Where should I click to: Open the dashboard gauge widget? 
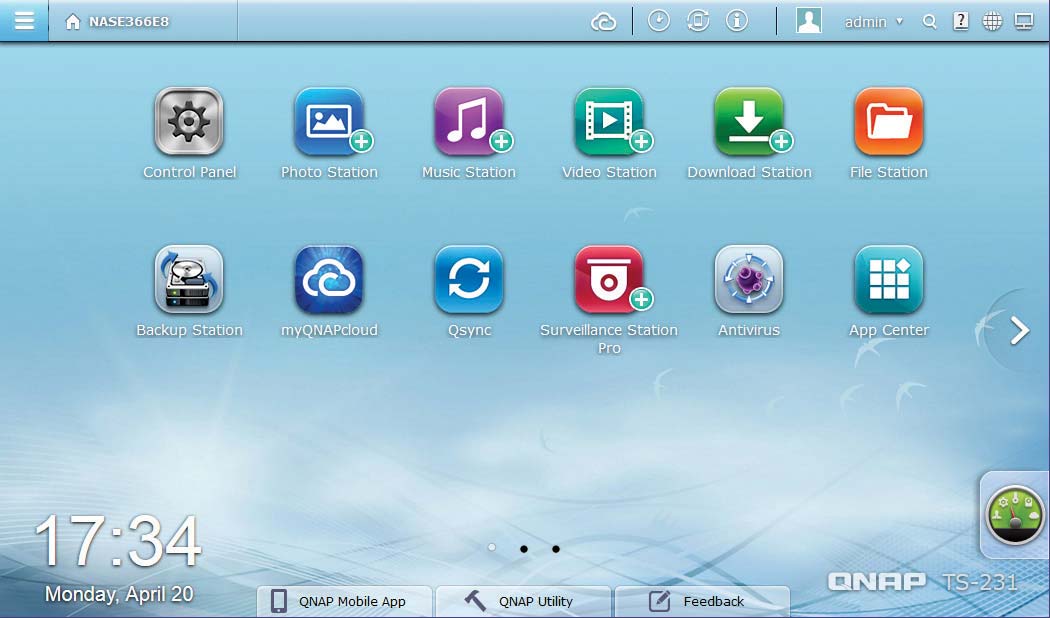(x=1015, y=514)
